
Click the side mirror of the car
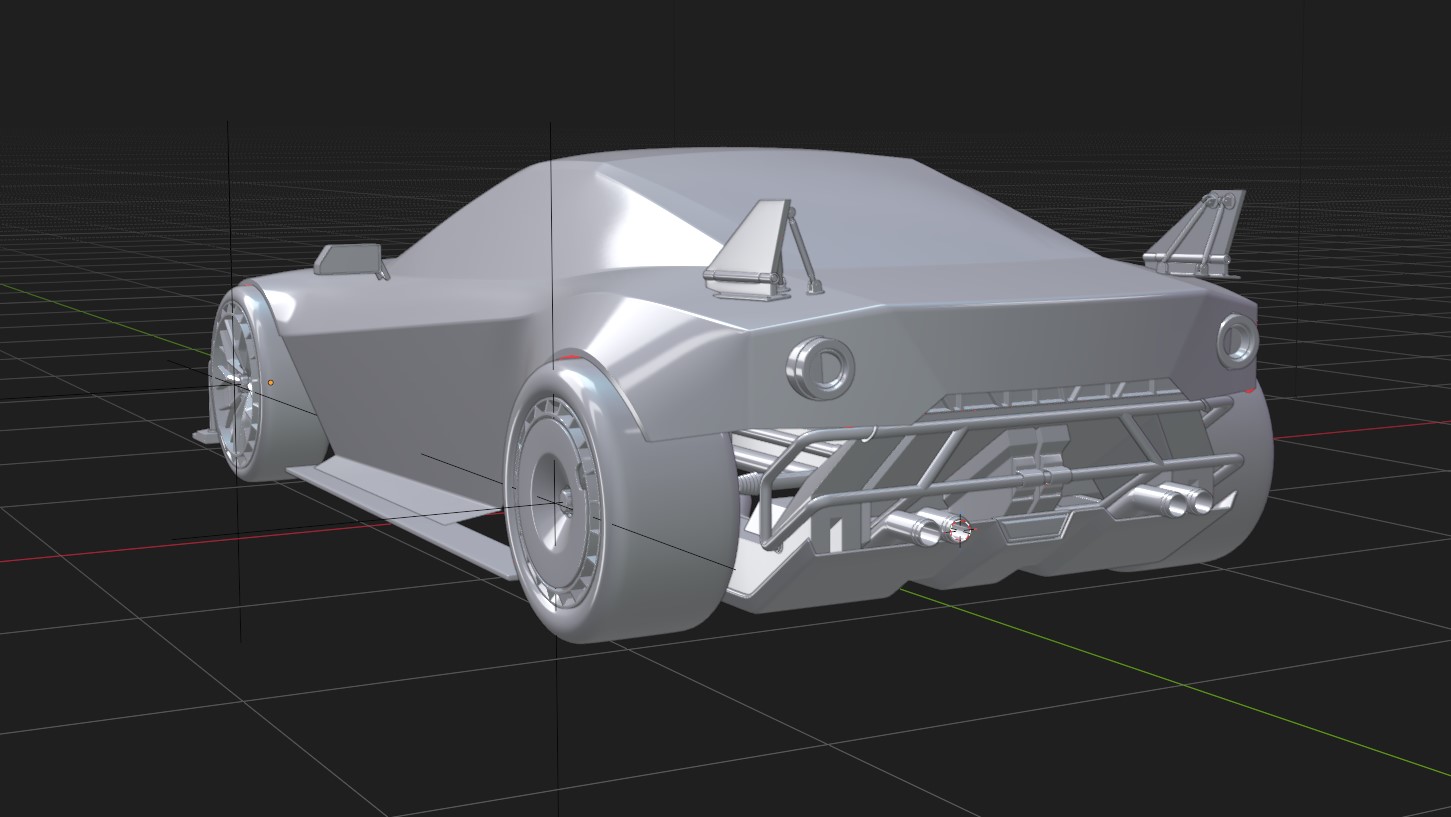click(351, 260)
